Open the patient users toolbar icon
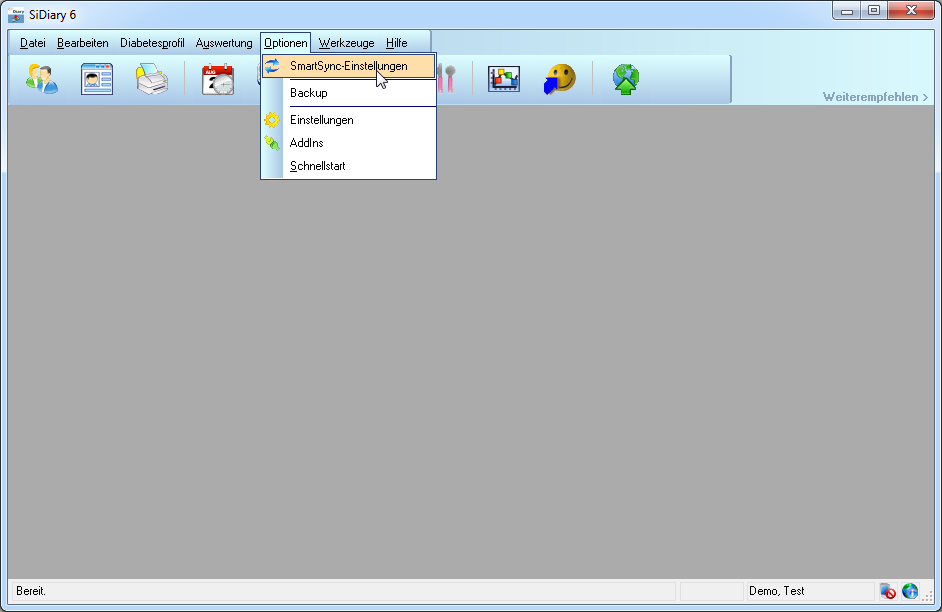 click(x=42, y=79)
